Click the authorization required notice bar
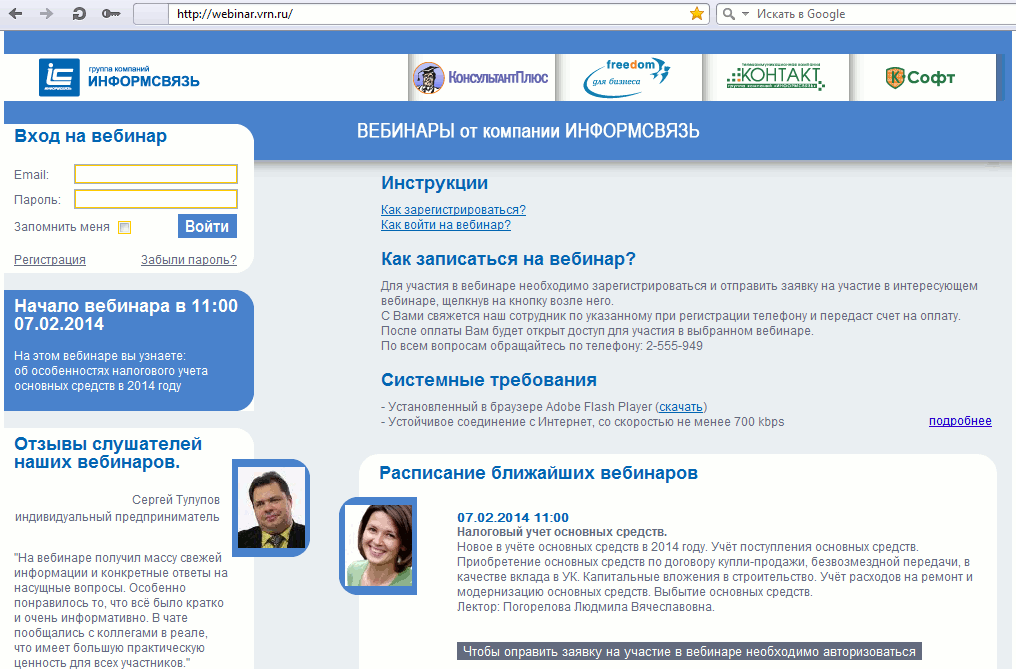 coord(689,651)
